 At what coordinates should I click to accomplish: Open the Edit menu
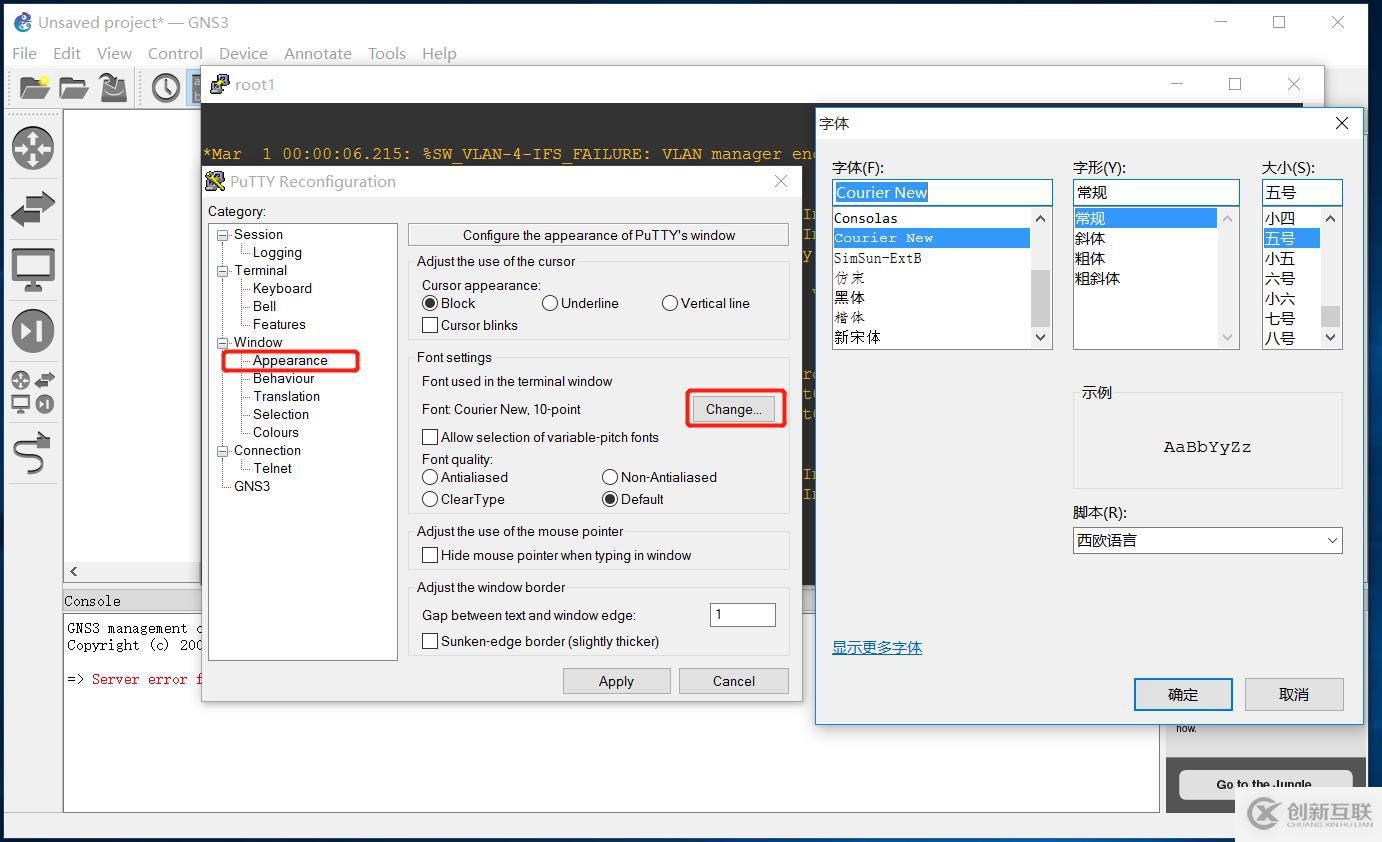coord(67,53)
